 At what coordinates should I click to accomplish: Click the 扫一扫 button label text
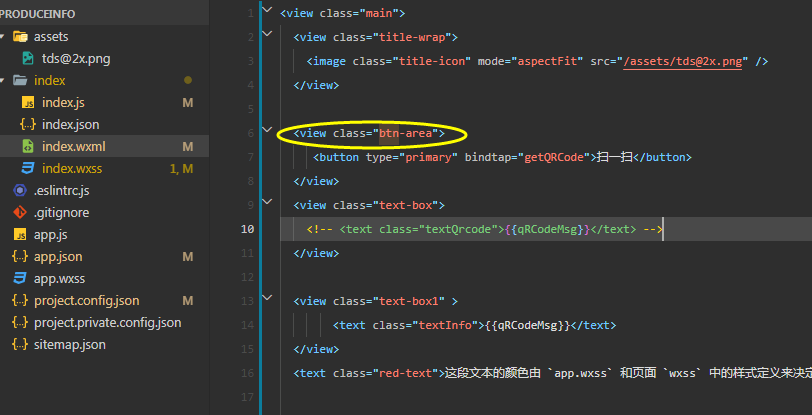coord(615,157)
